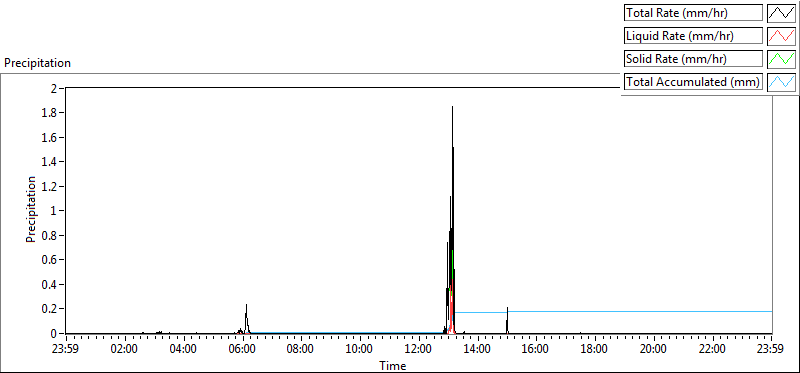Click the black Total Rate plot icon

pos(782,13)
